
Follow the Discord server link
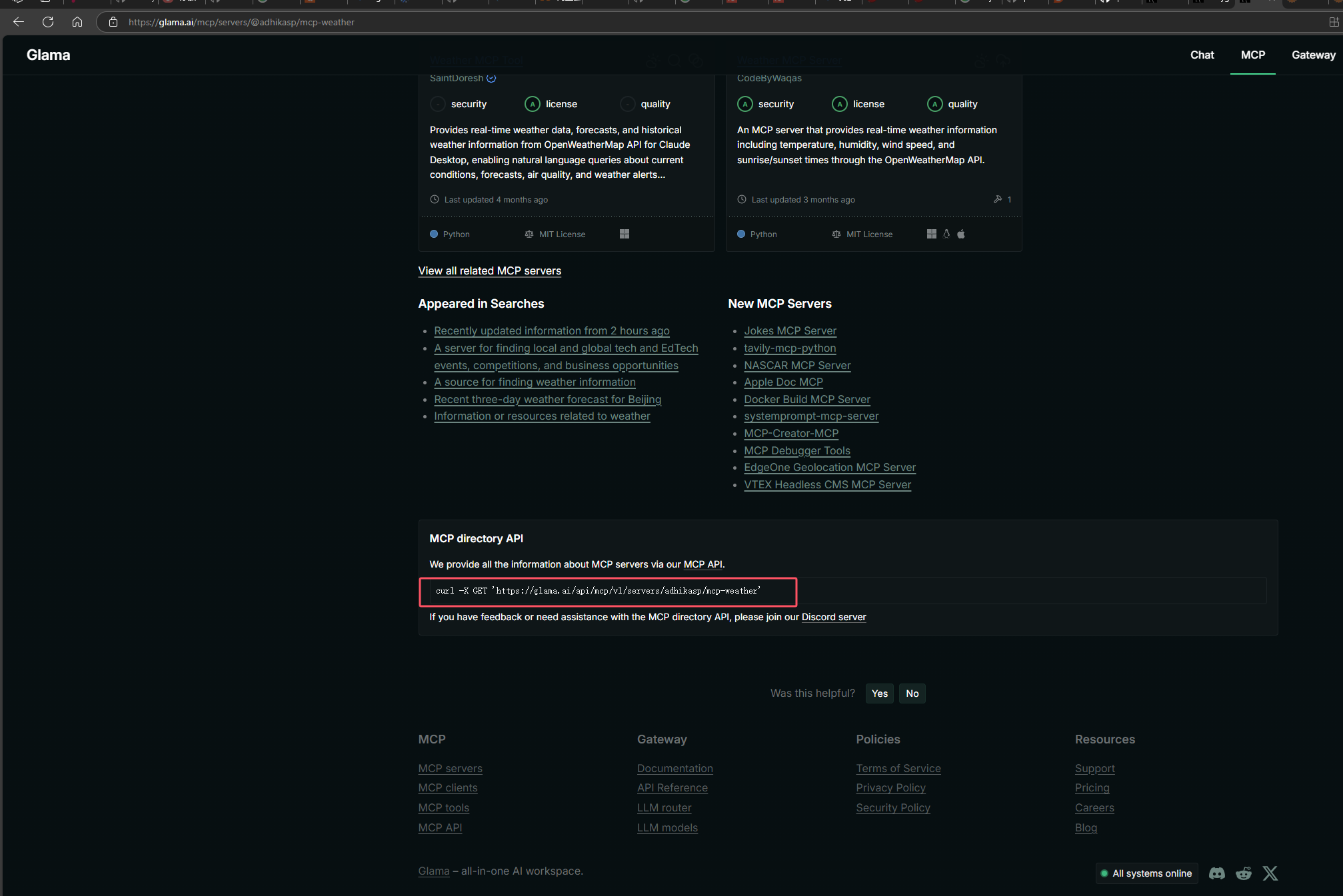(833, 617)
